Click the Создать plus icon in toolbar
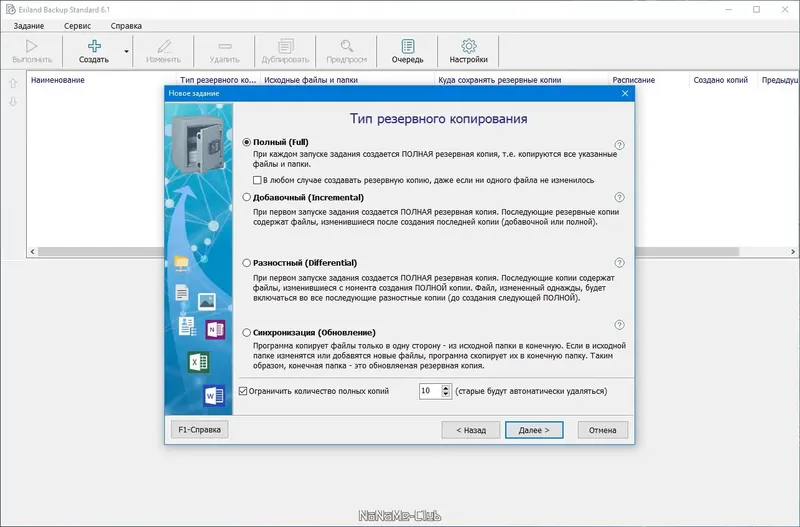Screen dimensions: 800x527 94,46
